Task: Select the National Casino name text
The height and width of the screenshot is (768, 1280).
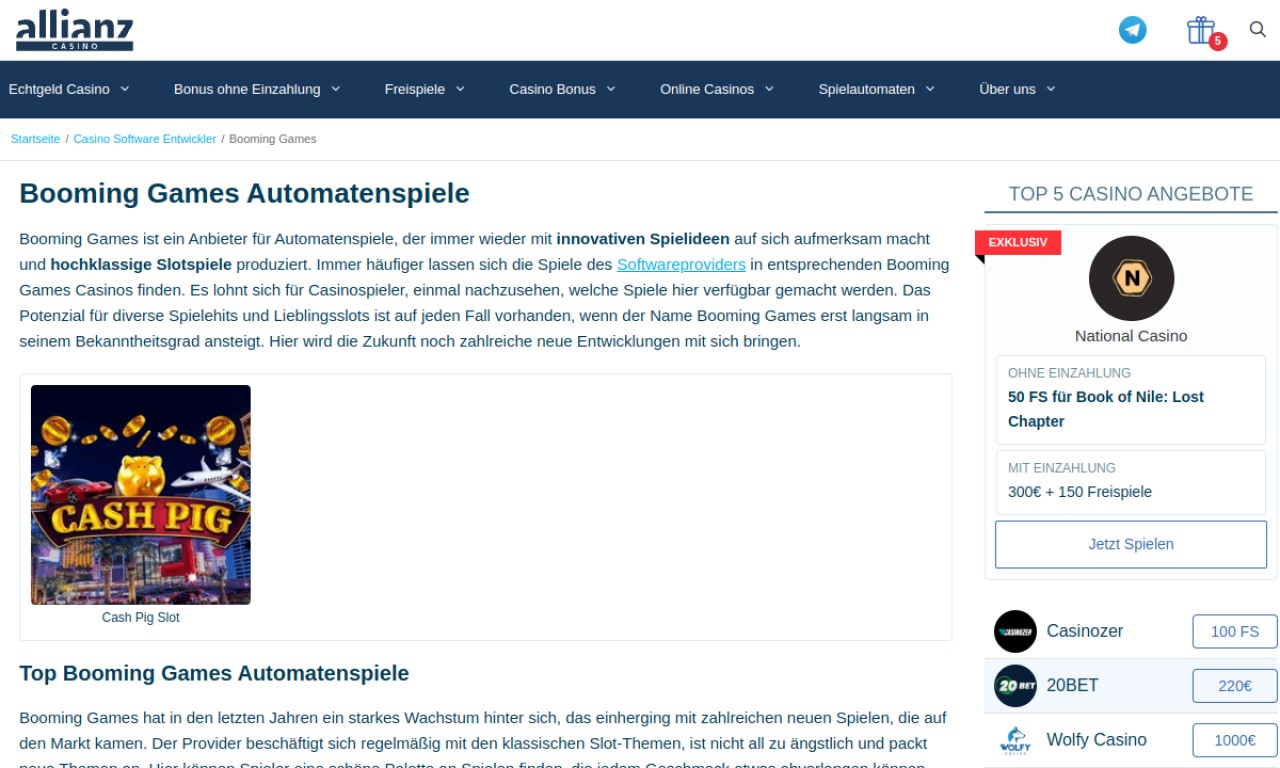Action: [x=1131, y=336]
